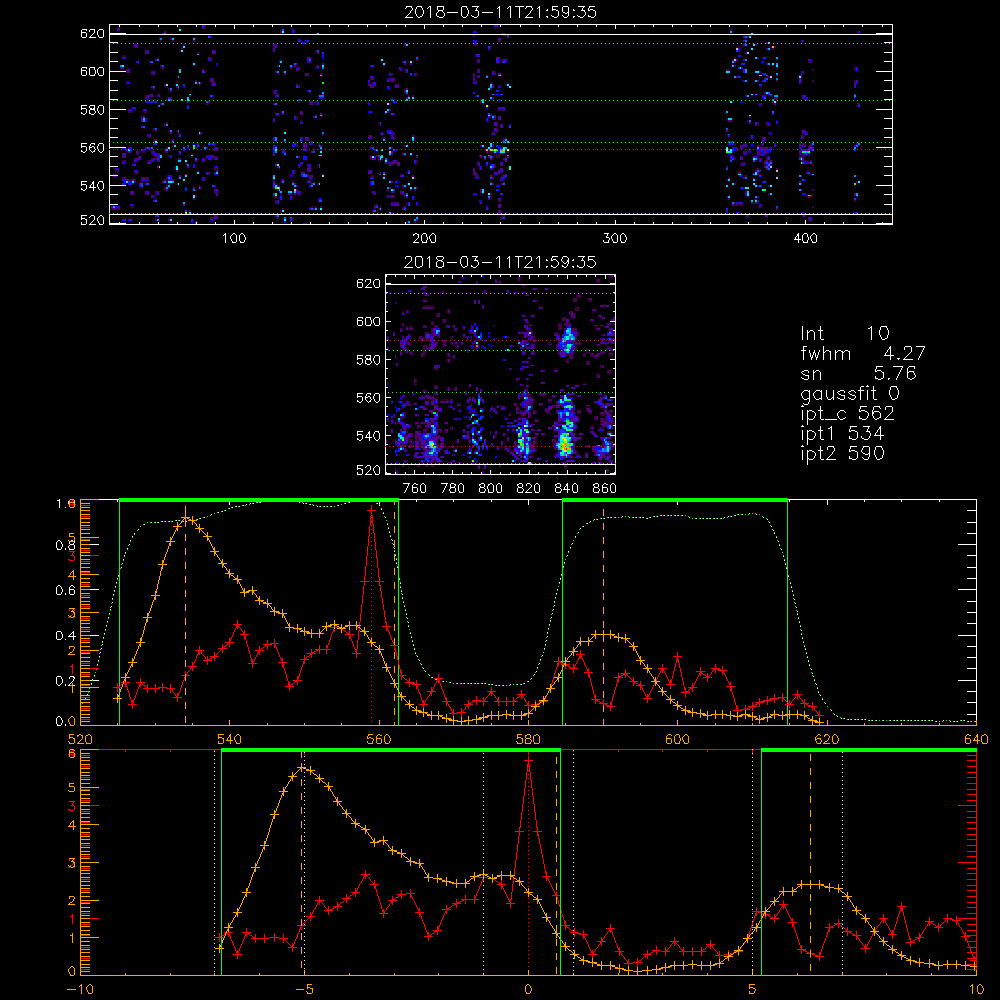Click the -5 label on the bottom plot axis

tap(304, 990)
